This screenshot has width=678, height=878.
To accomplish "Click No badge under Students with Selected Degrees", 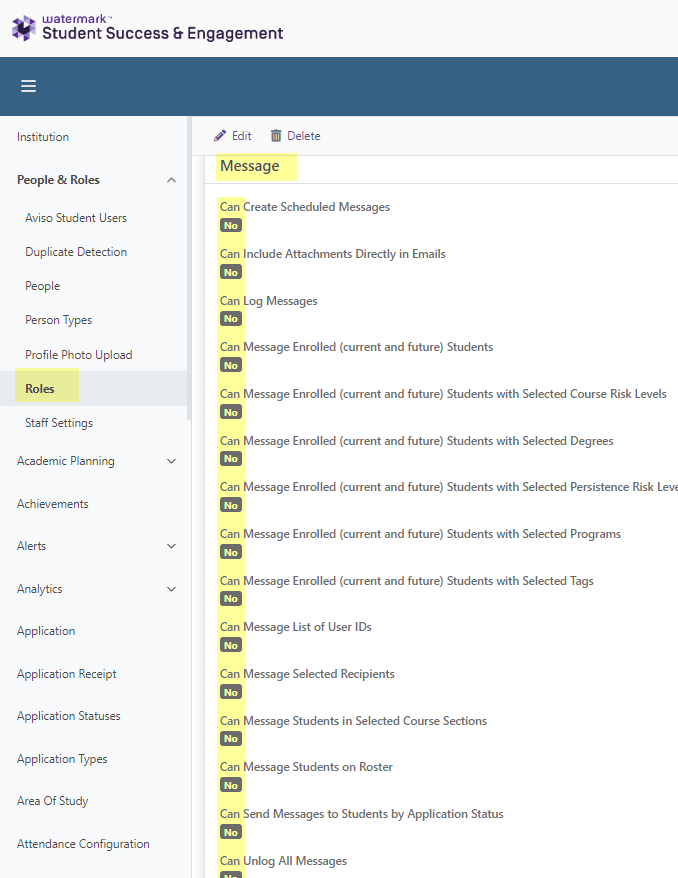I will tap(231, 459).
